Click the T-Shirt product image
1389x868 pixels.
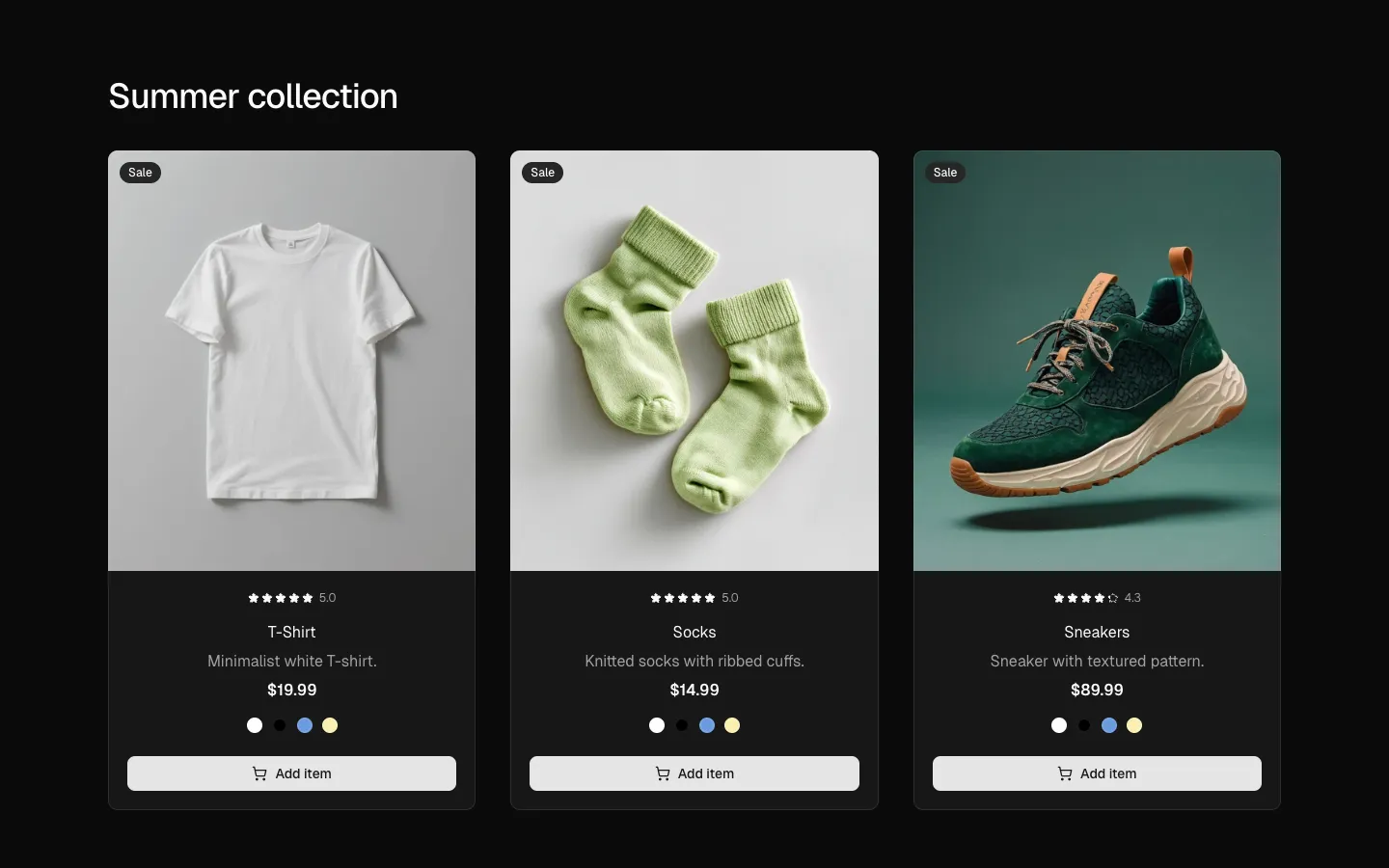291,360
